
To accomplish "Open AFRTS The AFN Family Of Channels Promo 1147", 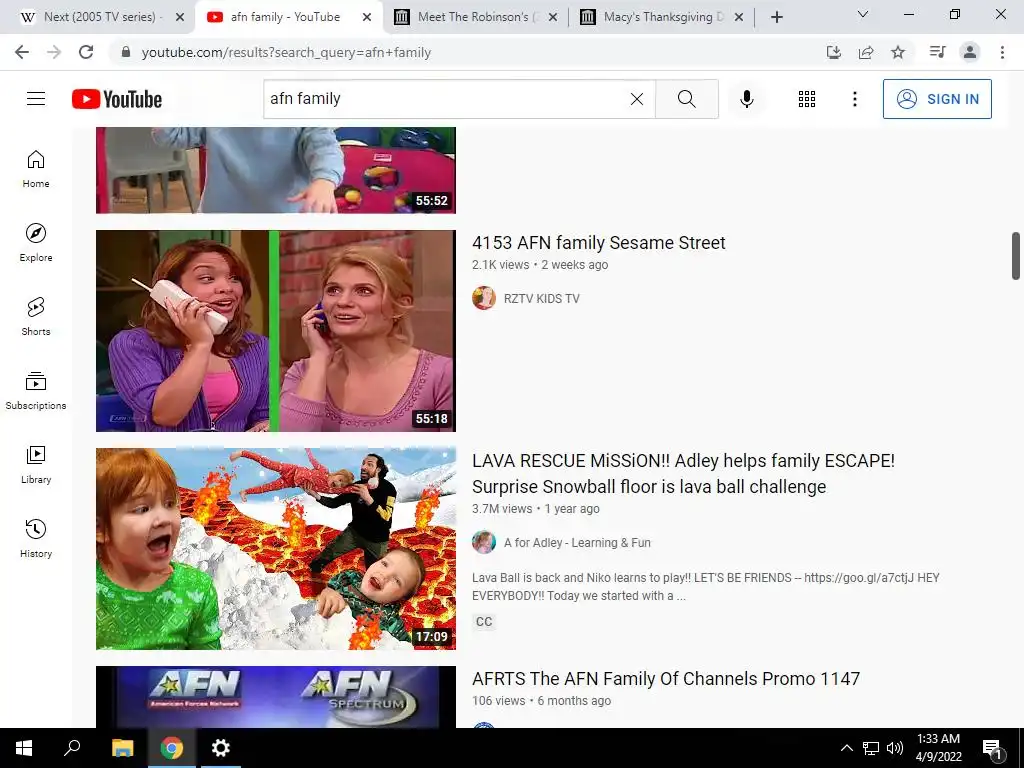I will [665, 679].
